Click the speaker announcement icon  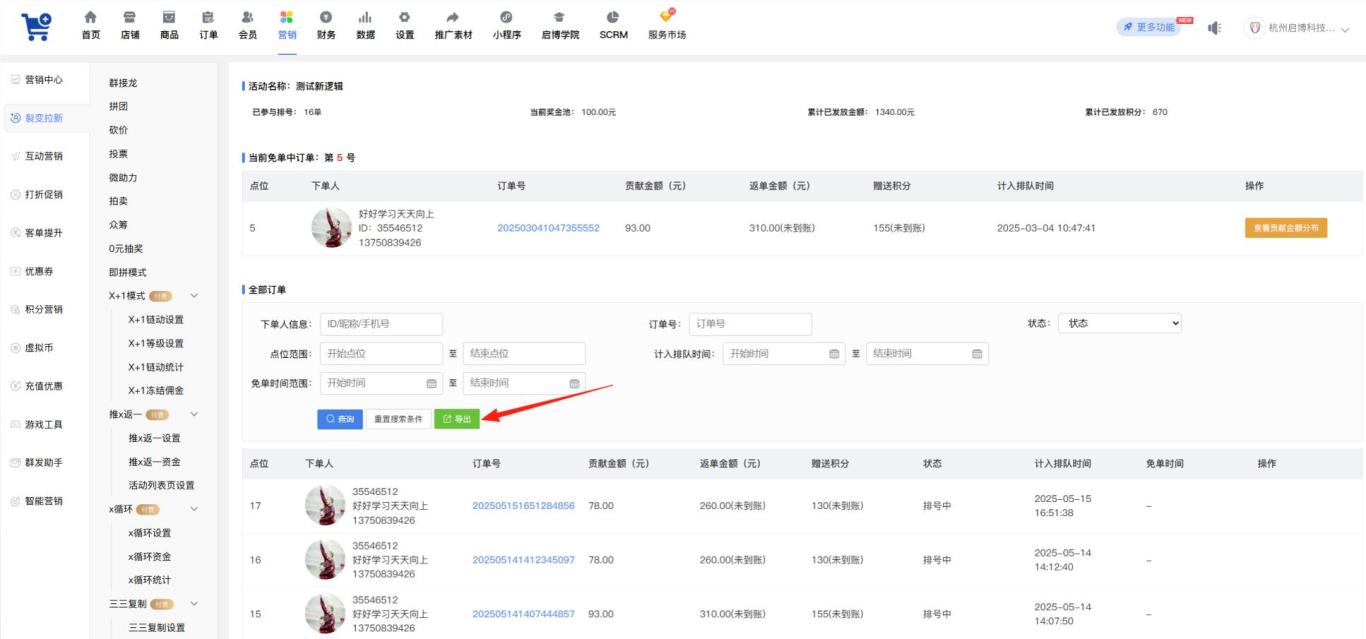tap(1215, 28)
